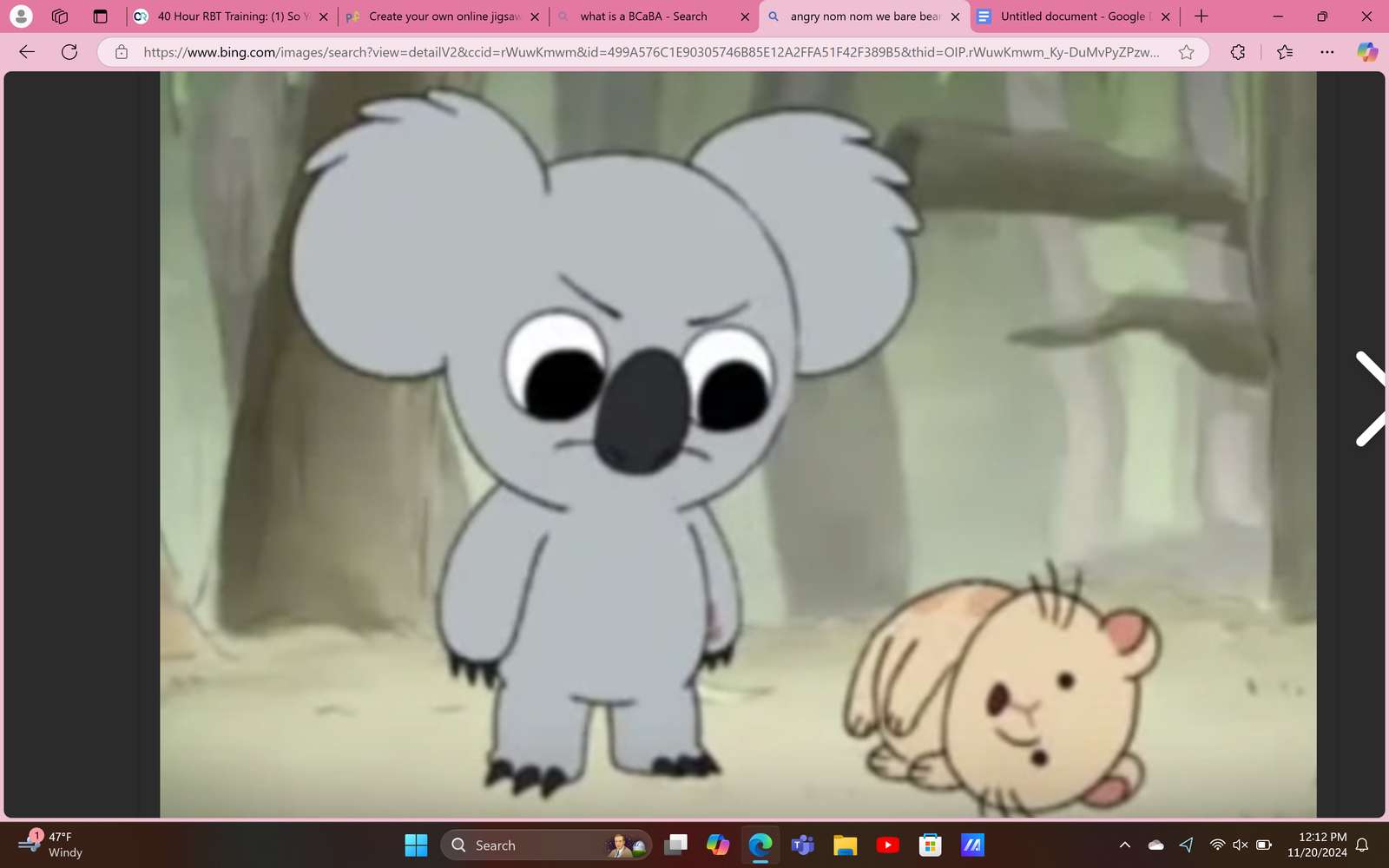Viewport: 1389px width, 868px height.
Task: Open the Windows Start menu
Action: pyautogui.click(x=416, y=845)
